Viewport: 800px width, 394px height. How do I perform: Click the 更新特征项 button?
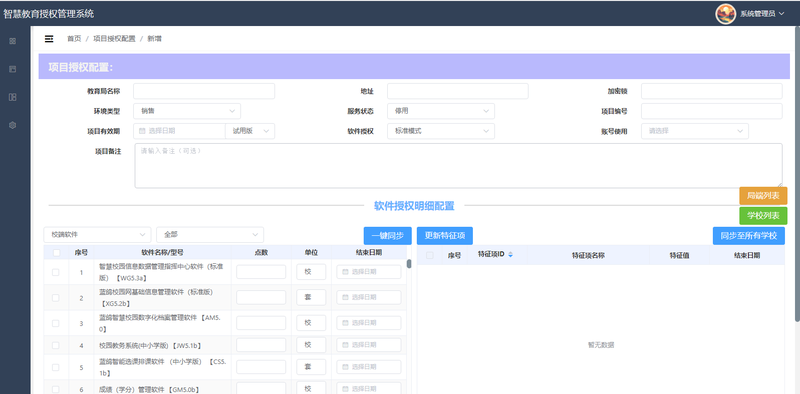pos(445,236)
